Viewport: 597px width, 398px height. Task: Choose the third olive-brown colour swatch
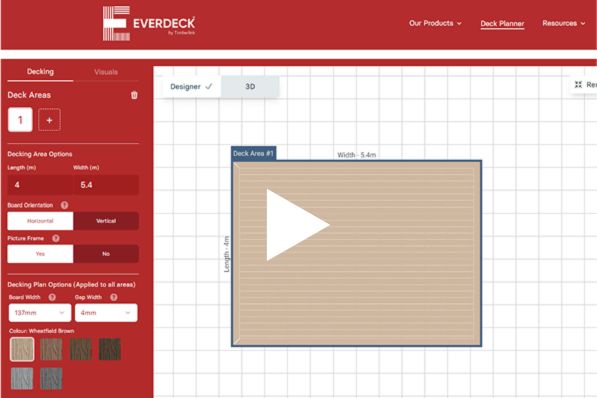tap(81, 349)
